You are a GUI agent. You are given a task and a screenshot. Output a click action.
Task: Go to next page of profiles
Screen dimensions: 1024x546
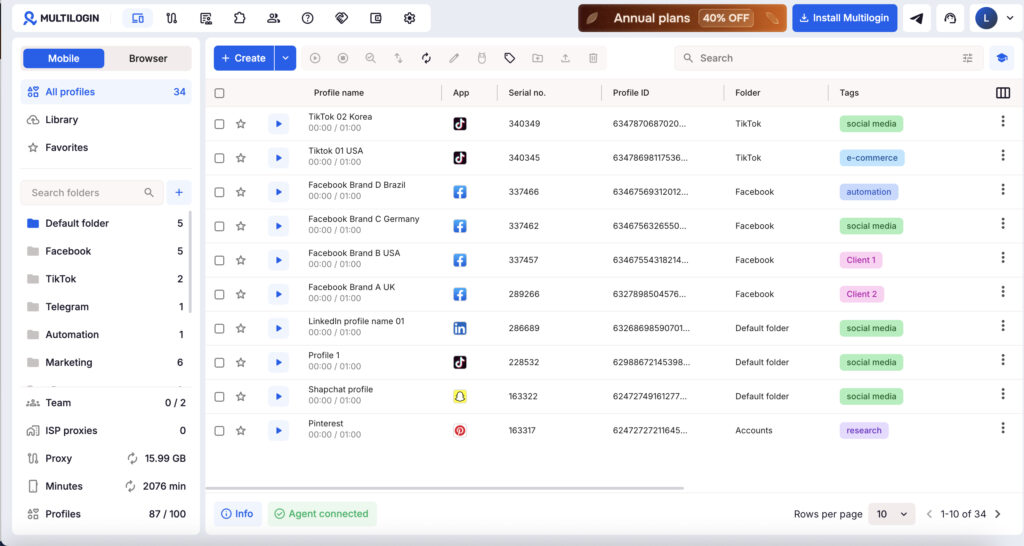(x=997, y=514)
